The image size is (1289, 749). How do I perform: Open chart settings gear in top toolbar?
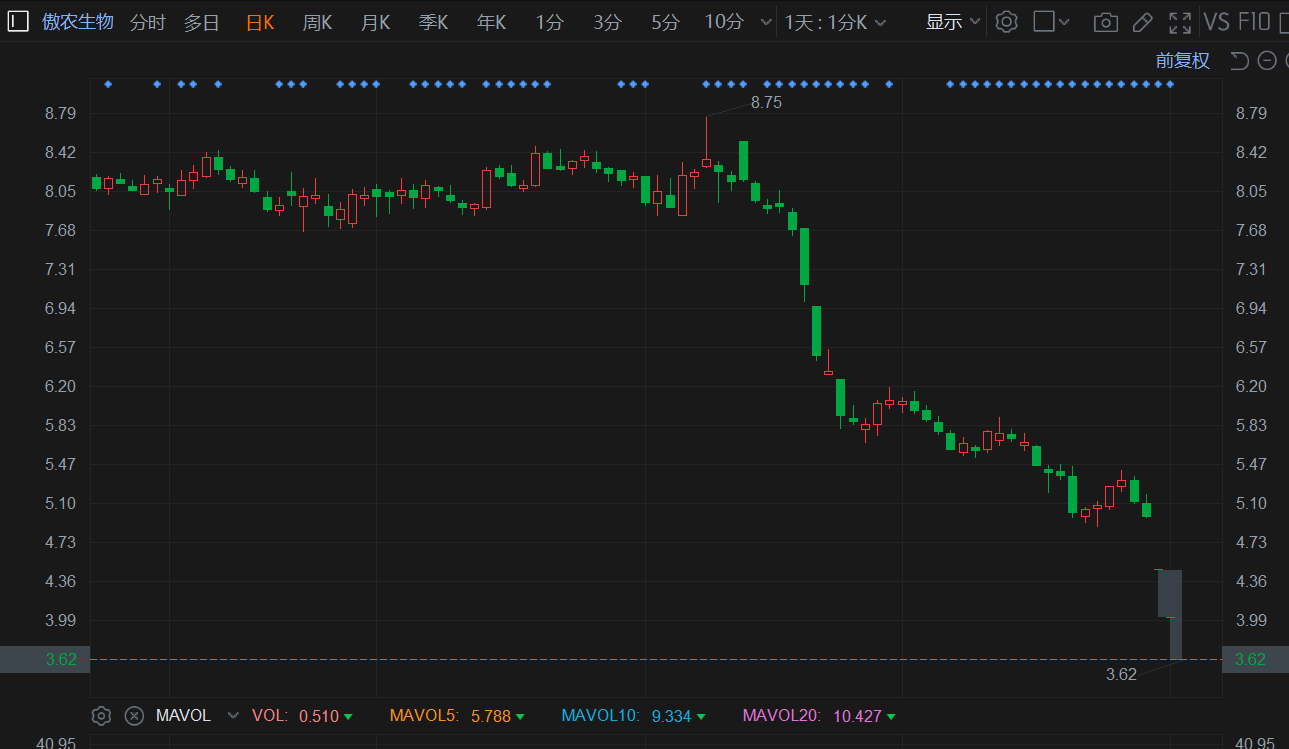click(x=1006, y=22)
